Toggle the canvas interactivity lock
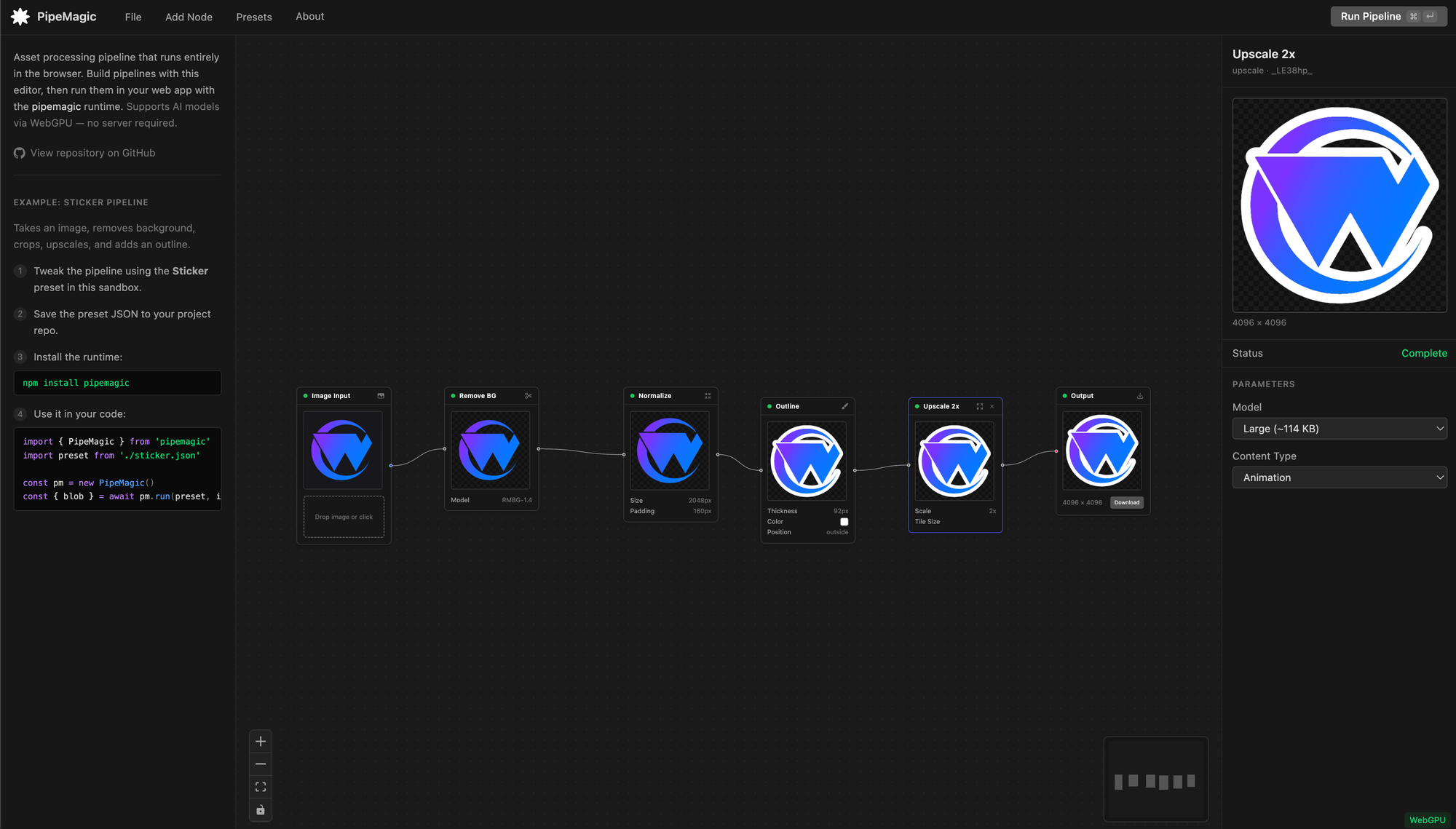 [x=261, y=810]
